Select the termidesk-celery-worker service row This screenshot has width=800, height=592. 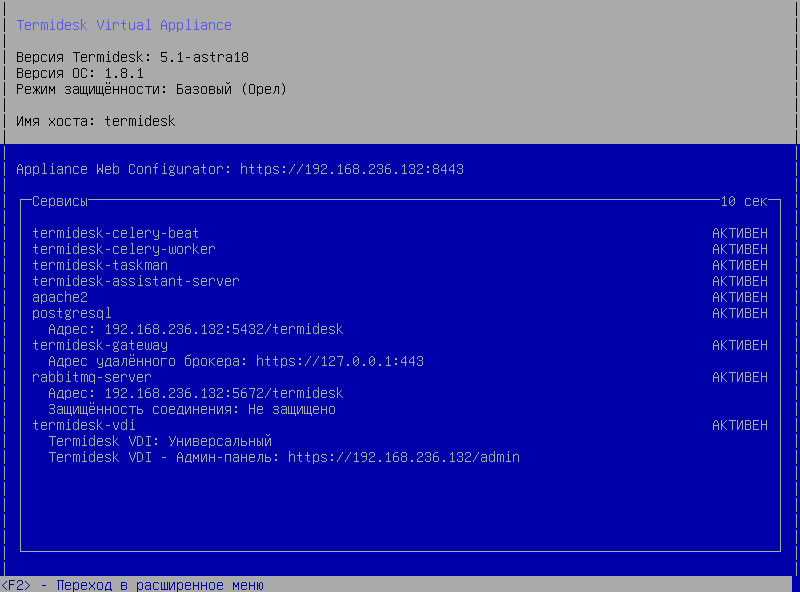[400, 249]
